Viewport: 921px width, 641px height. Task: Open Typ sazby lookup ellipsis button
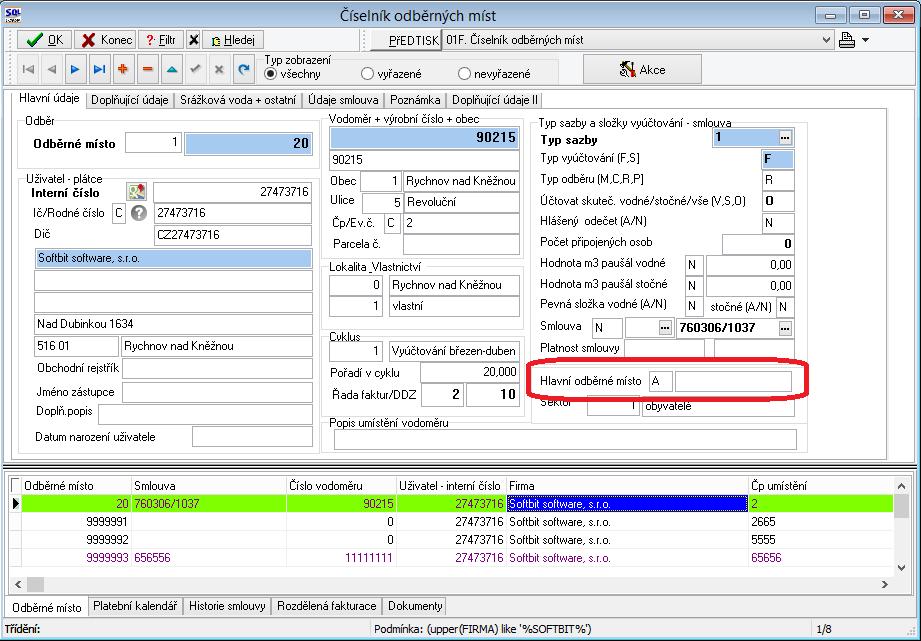tap(785, 138)
